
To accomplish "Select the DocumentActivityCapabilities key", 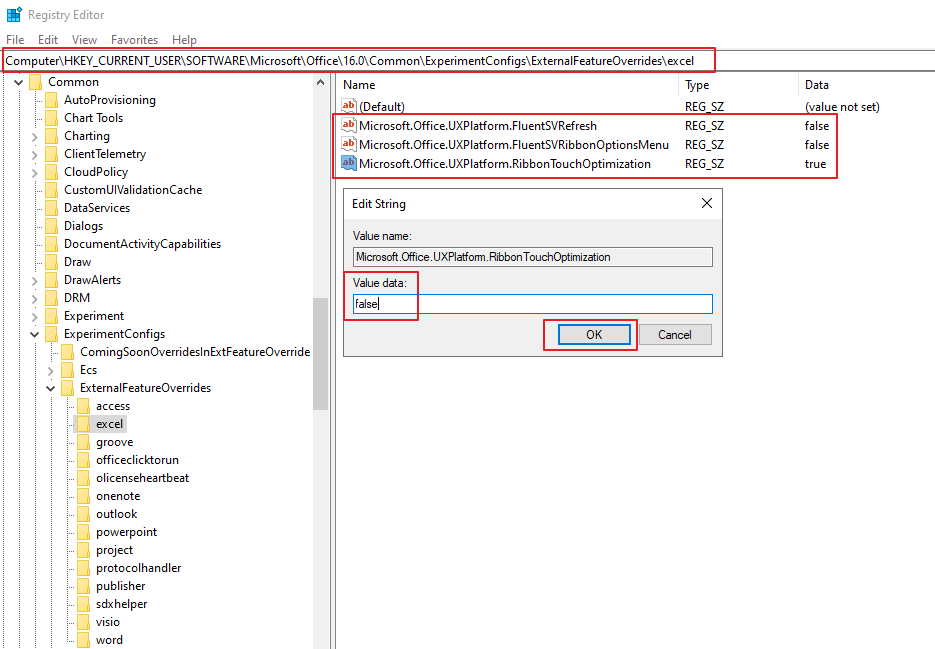I will [x=143, y=244].
